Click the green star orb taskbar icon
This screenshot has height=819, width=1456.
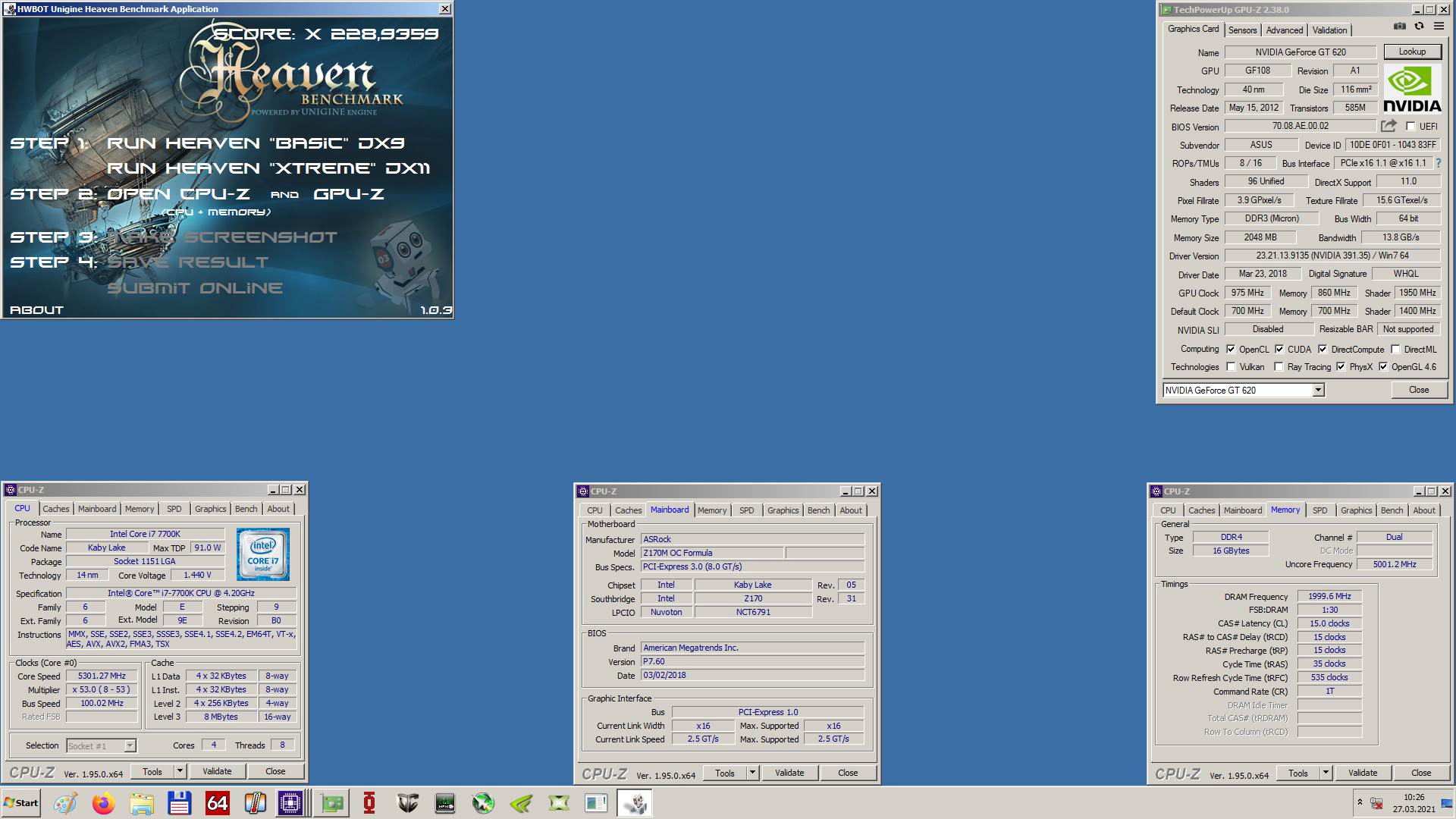[x=483, y=803]
